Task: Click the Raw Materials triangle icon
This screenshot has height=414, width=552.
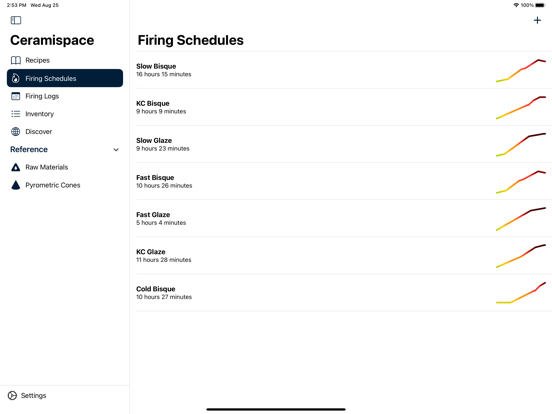Action: pos(15,167)
